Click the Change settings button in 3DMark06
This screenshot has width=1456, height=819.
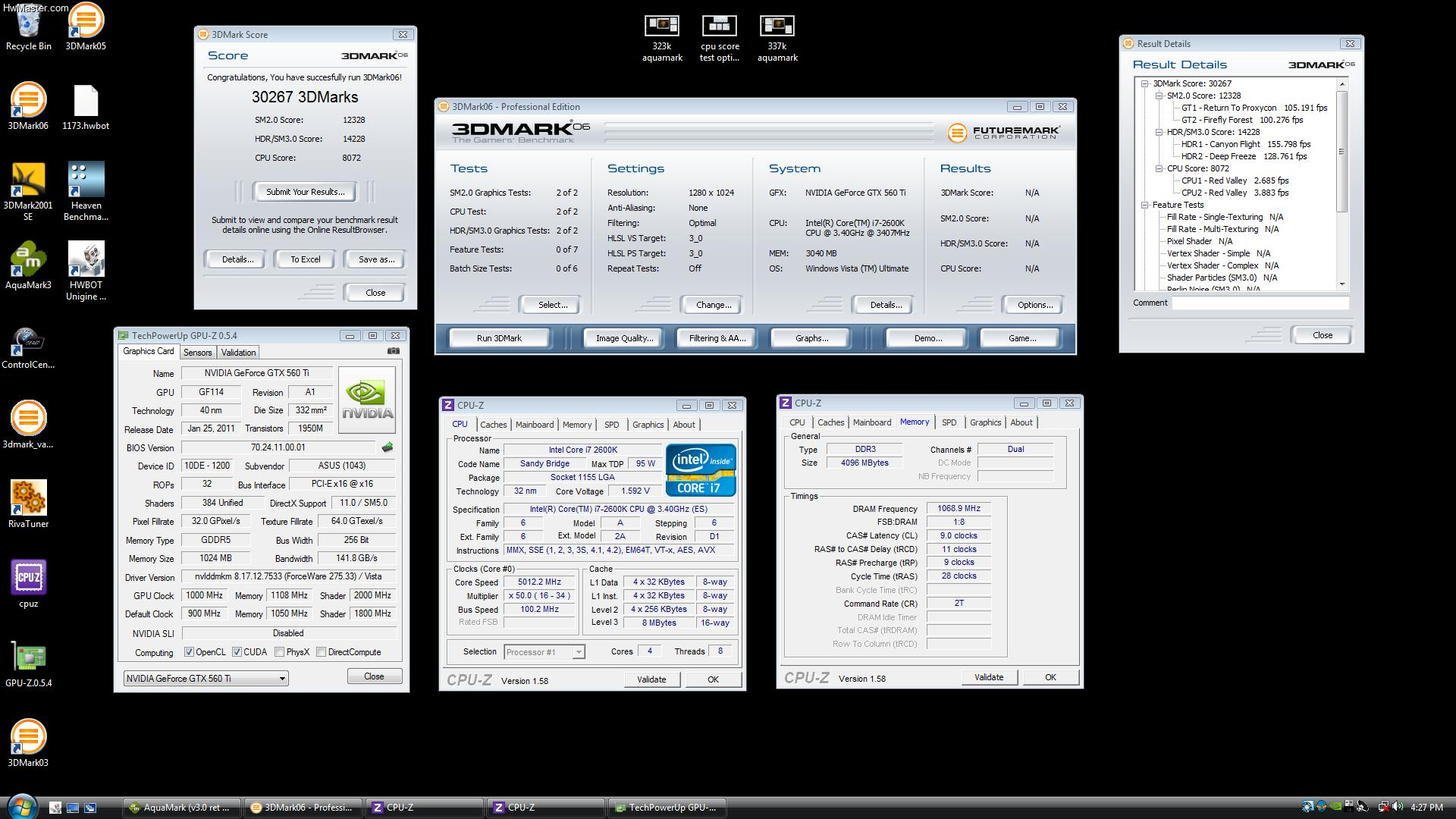point(714,305)
